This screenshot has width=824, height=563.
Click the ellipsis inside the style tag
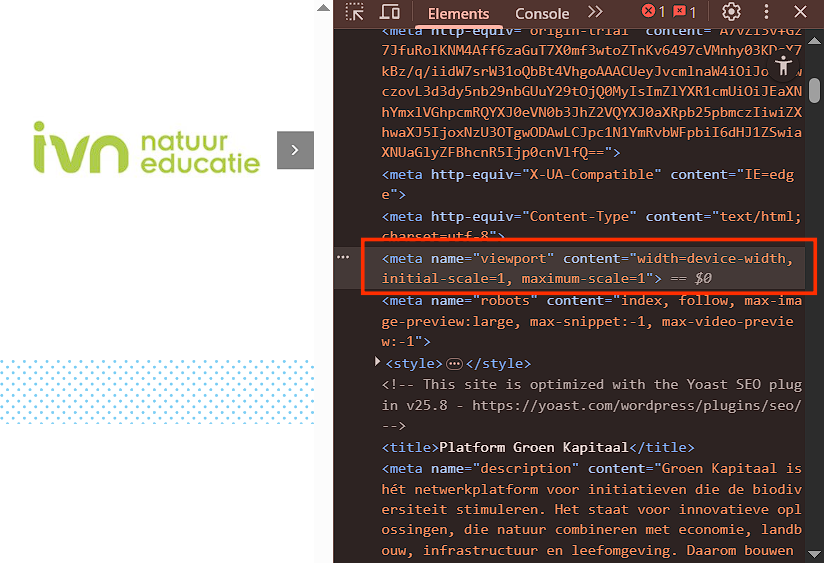pyautogui.click(x=454, y=364)
